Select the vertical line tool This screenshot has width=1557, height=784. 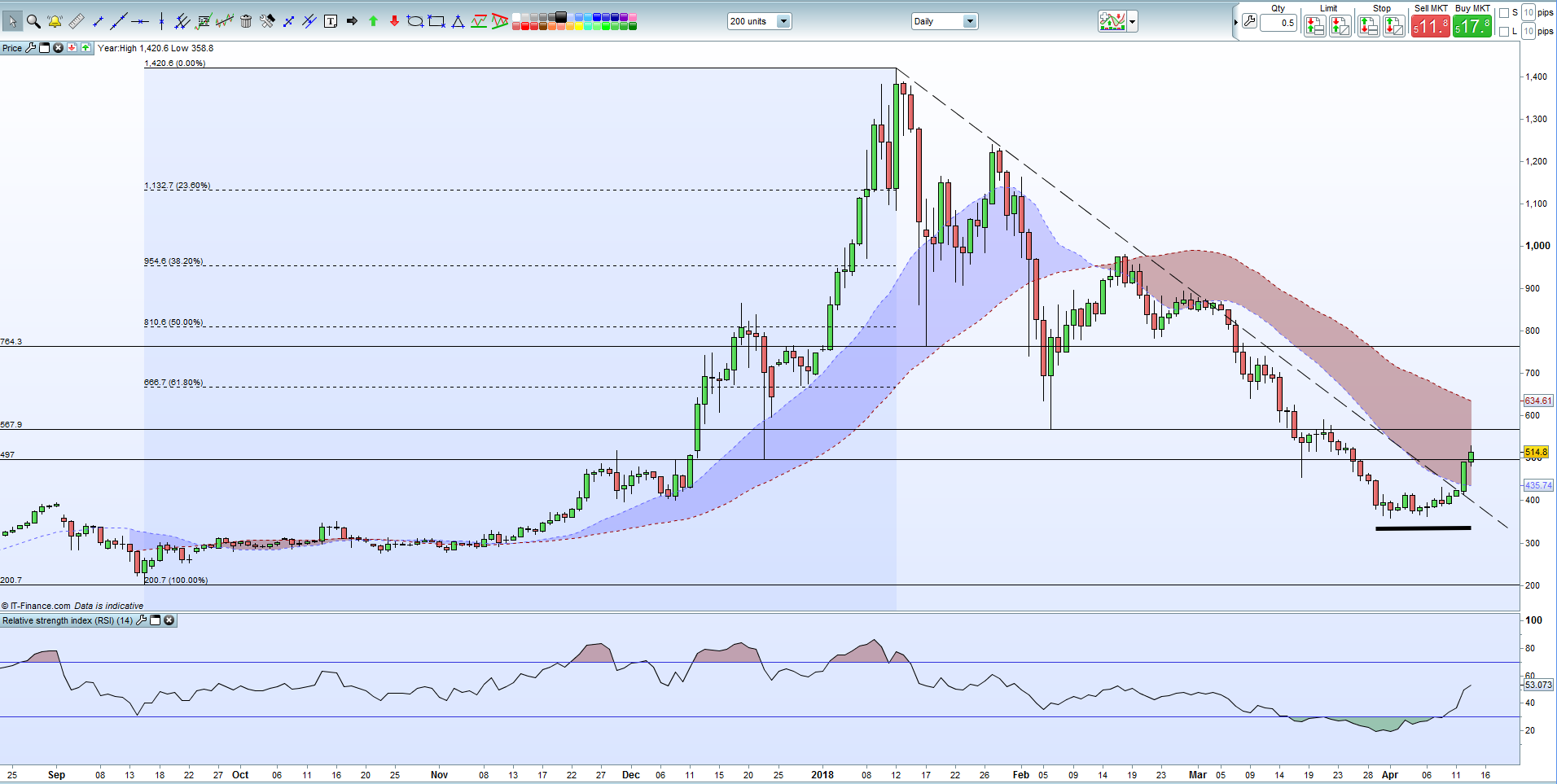(161, 22)
